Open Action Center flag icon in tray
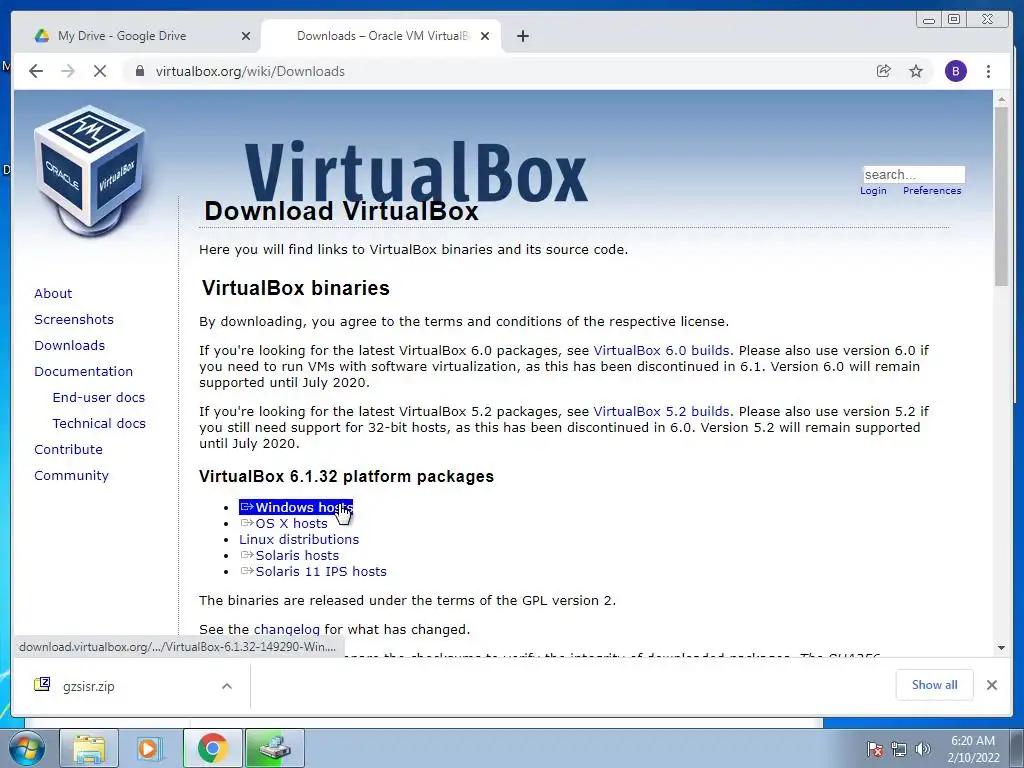This screenshot has width=1024, height=768. (x=875, y=749)
